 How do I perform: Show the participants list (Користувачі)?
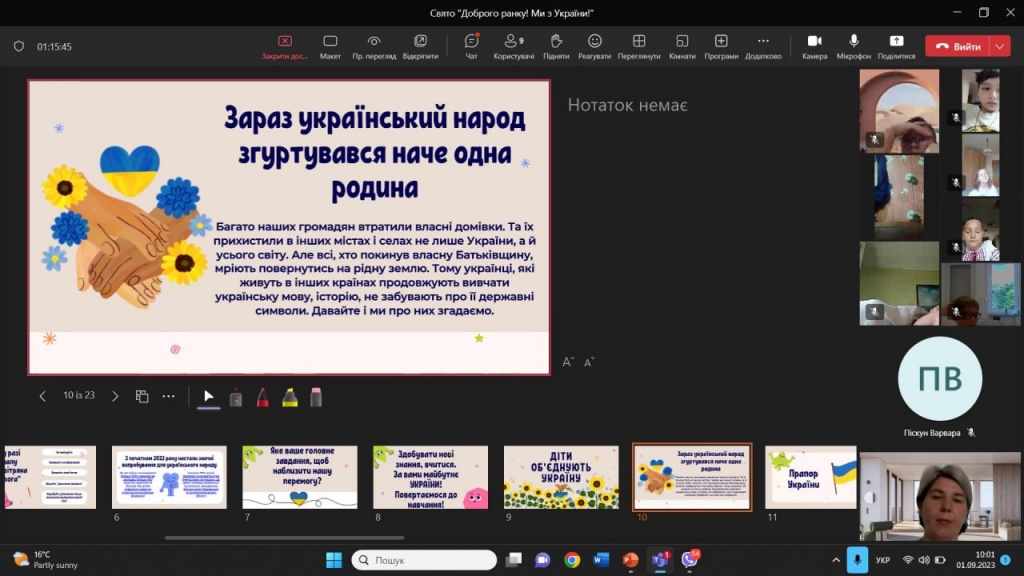[514, 46]
